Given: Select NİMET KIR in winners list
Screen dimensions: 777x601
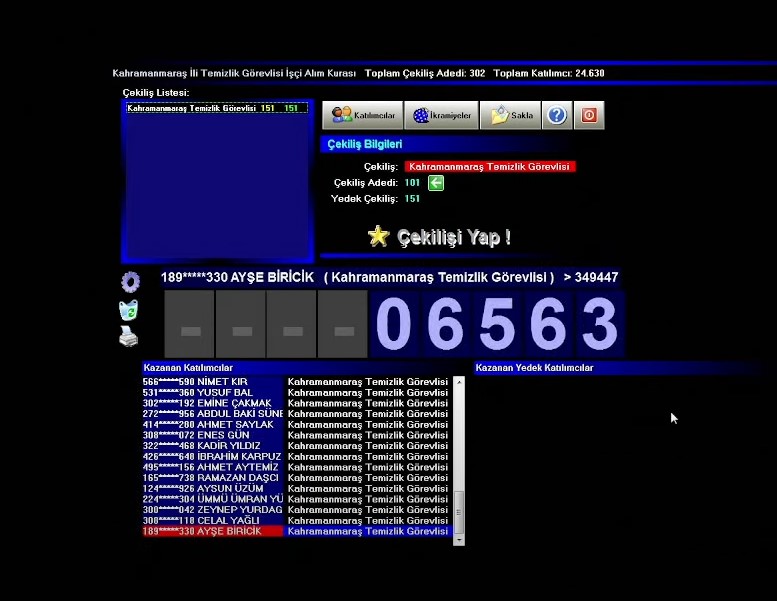Looking at the screenshot, I should [x=212, y=382].
